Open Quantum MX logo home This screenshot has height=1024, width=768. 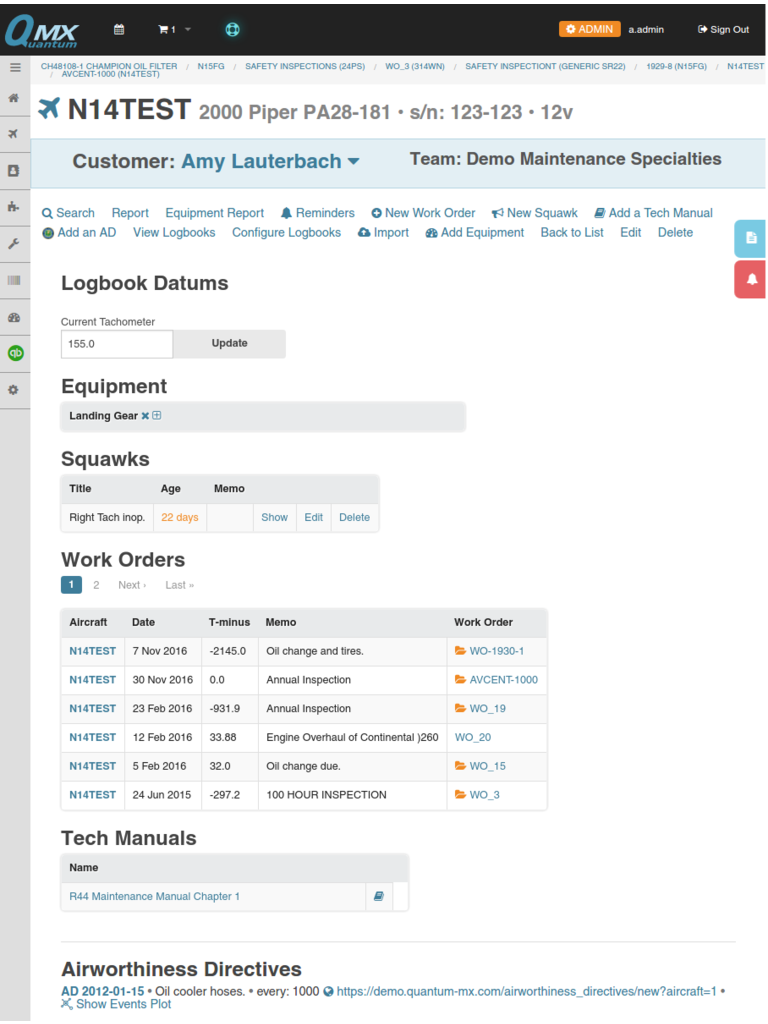point(42,31)
